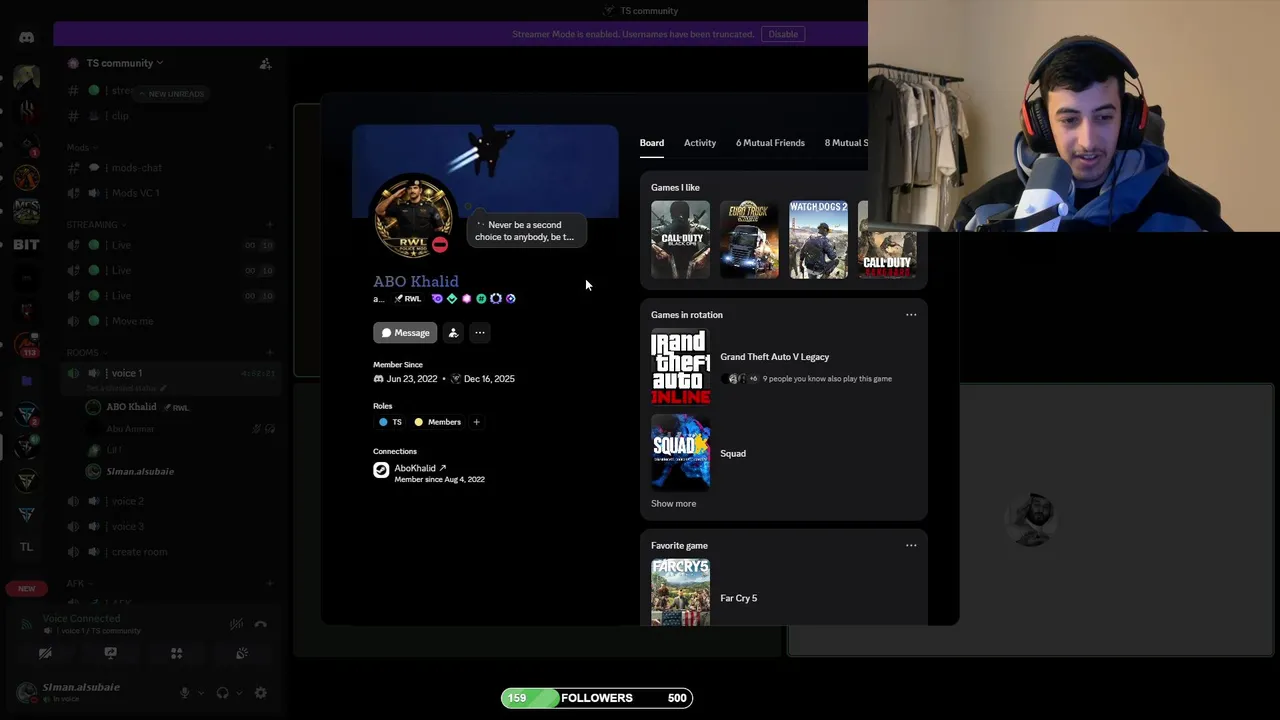
Task: Open Discord home direct messages icon
Action: 27,38
